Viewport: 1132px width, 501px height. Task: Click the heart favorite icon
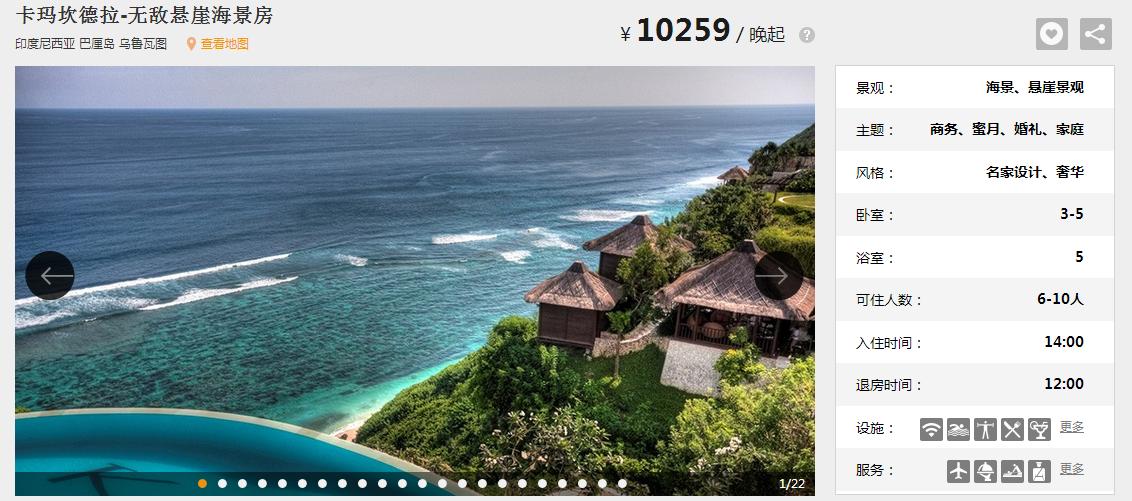pyautogui.click(x=1051, y=34)
